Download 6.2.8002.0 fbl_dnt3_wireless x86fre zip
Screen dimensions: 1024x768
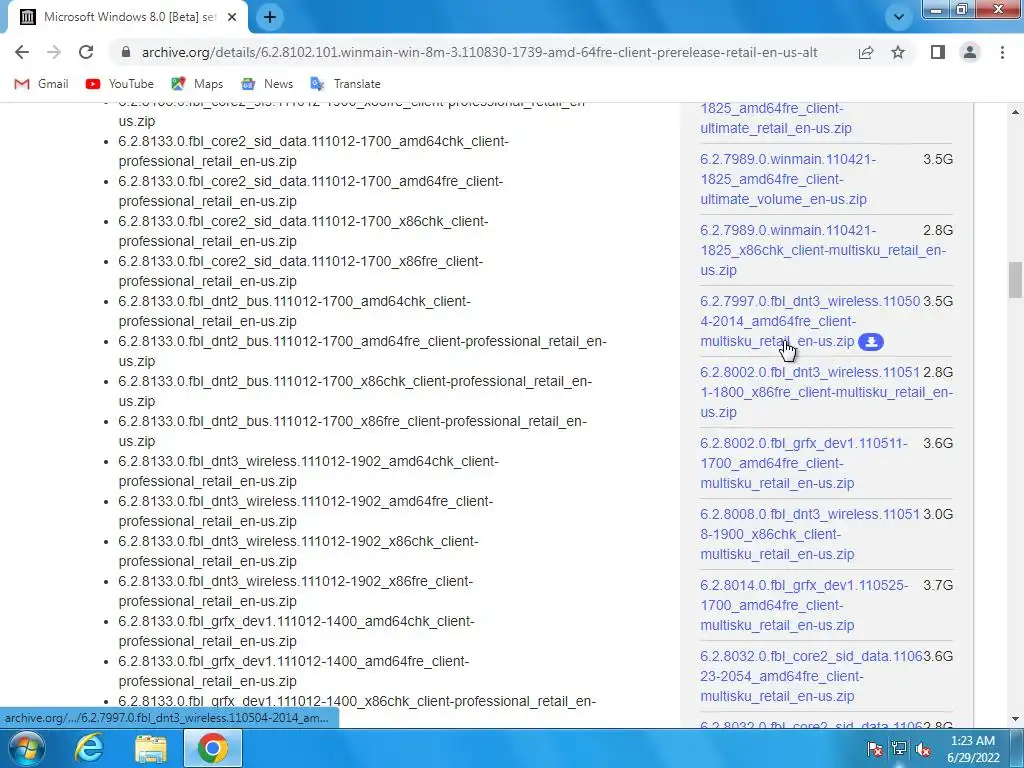pos(826,392)
